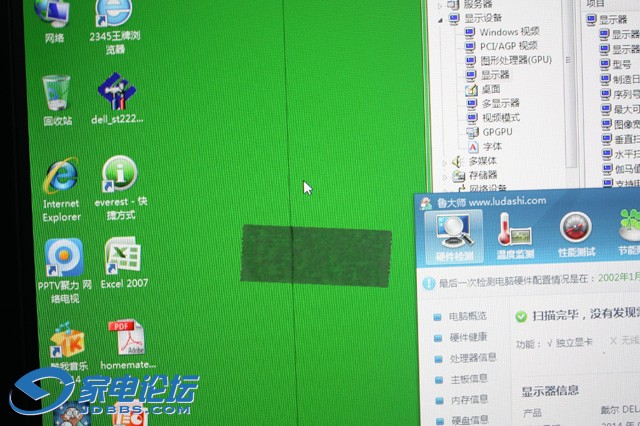Click the 鲁大师 www.ludashi.com title text

(491, 202)
